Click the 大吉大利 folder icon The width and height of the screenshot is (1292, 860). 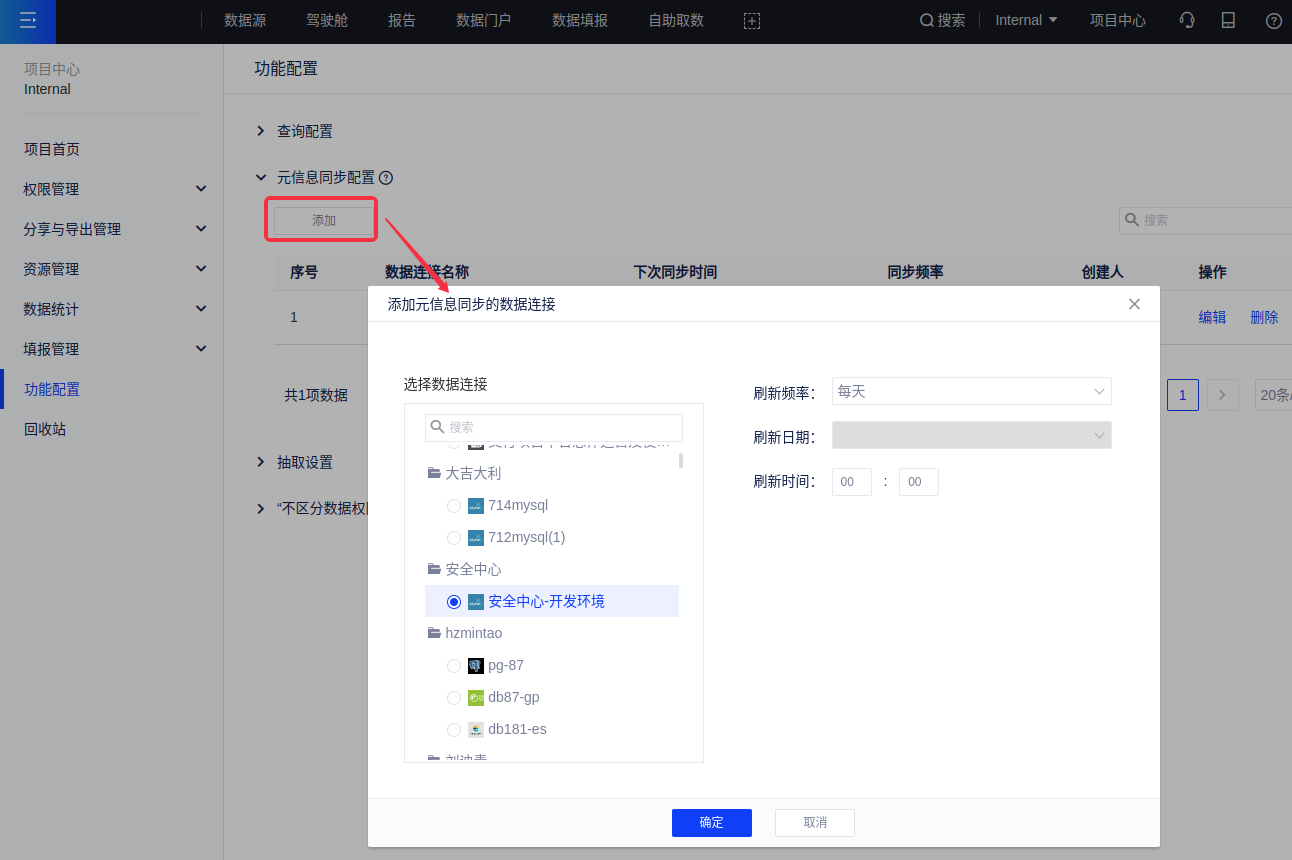pyautogui.click(x=434, y=473)
